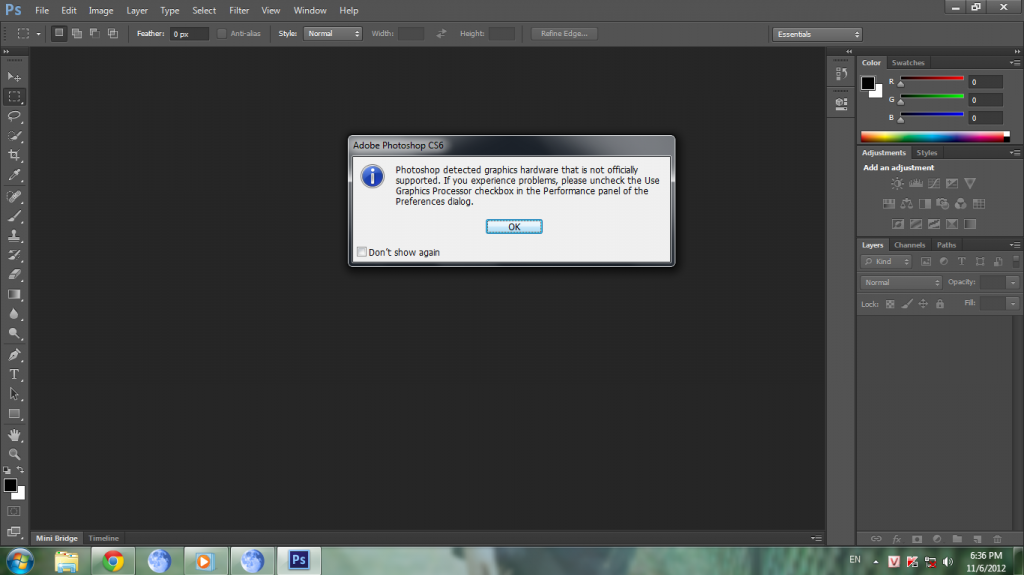Click the Refine Edge button
Viewport: 1024px width, 575px height.
564,33
